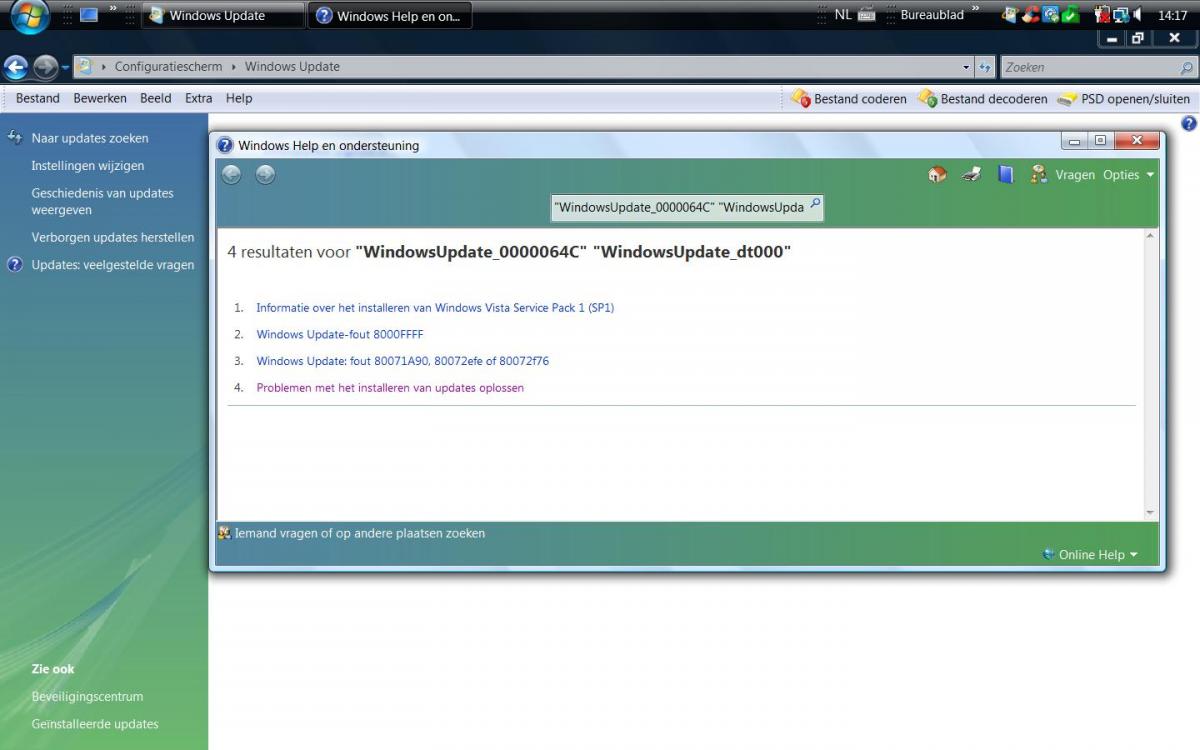Click Bestand decoderen toolbar button
Image resolution: width=1200 pixels, height=750 pixels.
point(982,98)
